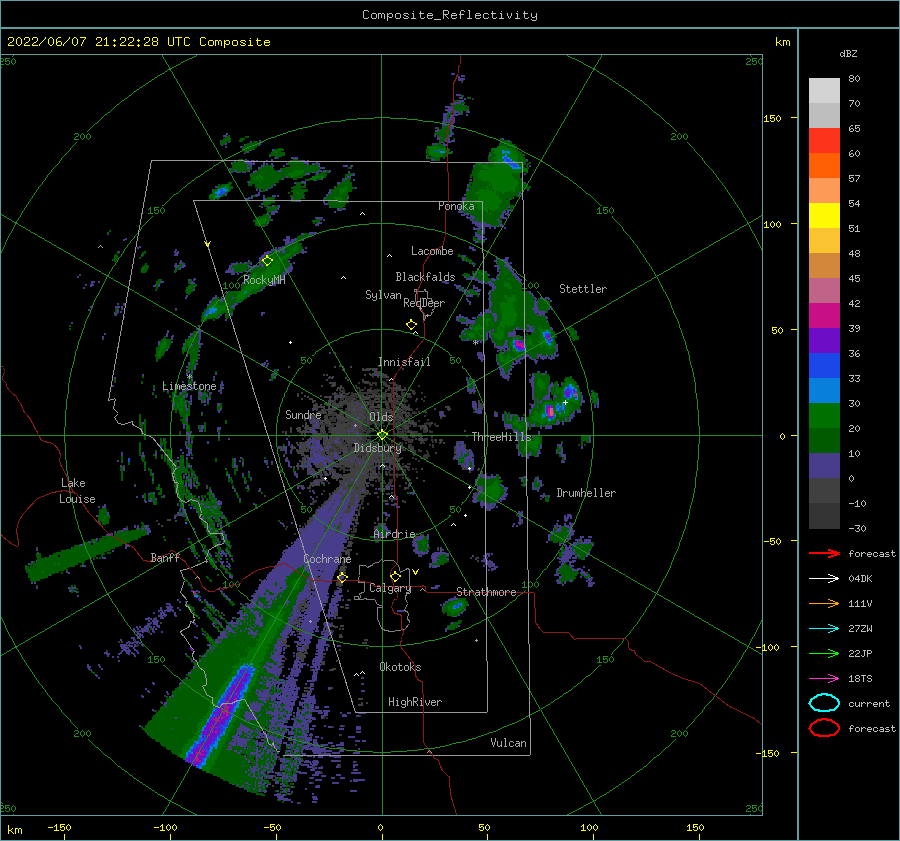Pick the light gray 80–70 dBZ swatch
This screenshot has width=900, height=841.
(x=824, y=91)
